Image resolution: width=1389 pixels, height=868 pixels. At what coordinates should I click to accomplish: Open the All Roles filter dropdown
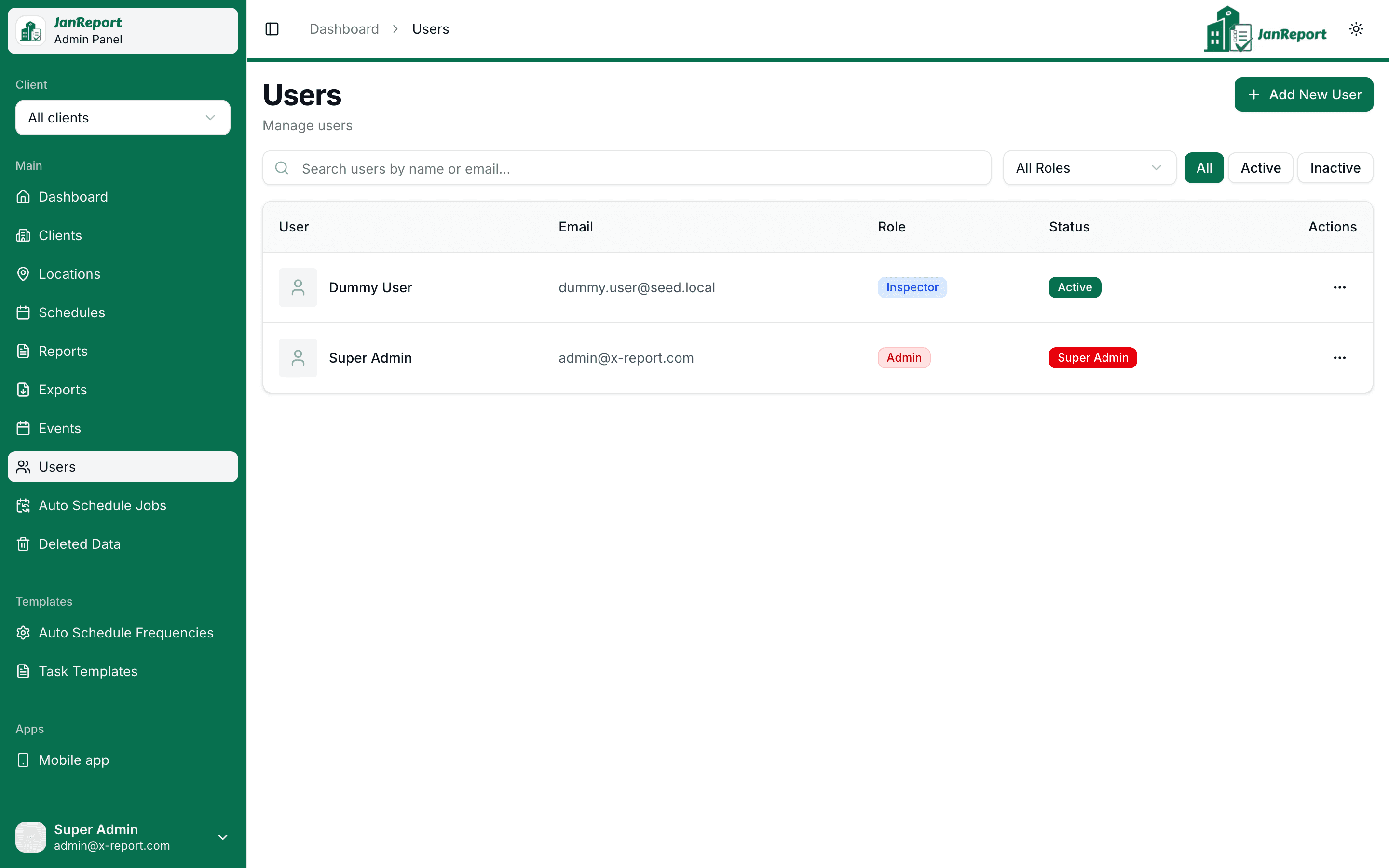1089,168
